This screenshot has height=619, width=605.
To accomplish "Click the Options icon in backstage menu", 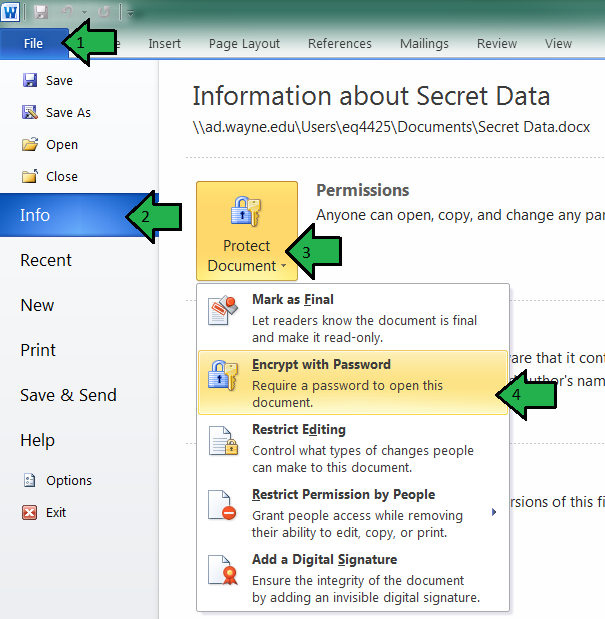I will coord(30,480).
